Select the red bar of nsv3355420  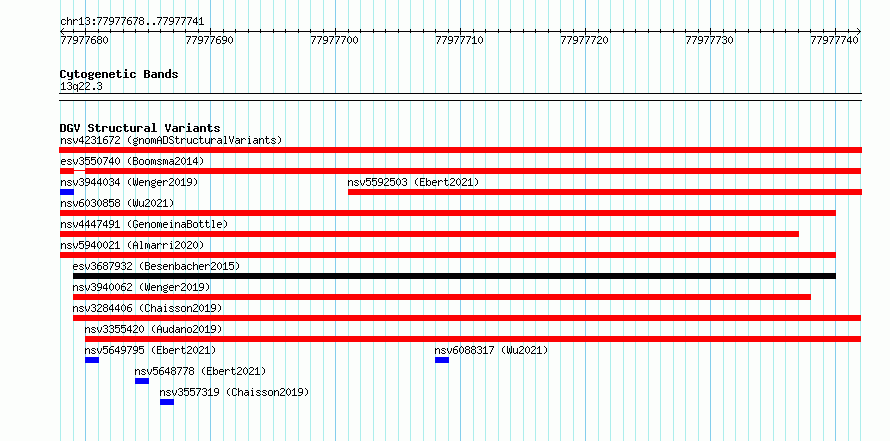[473, 339]
